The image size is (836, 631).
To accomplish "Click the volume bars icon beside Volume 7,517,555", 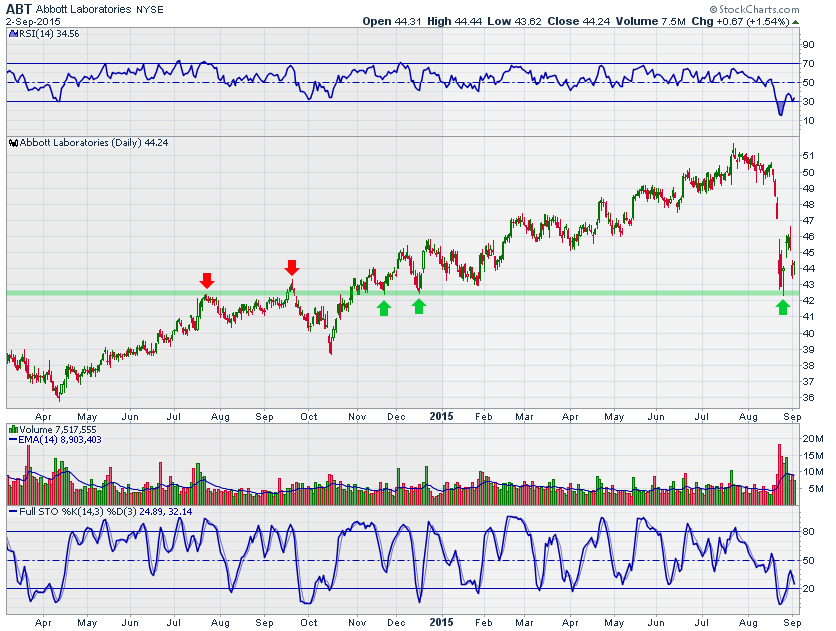I will [13, 430].
